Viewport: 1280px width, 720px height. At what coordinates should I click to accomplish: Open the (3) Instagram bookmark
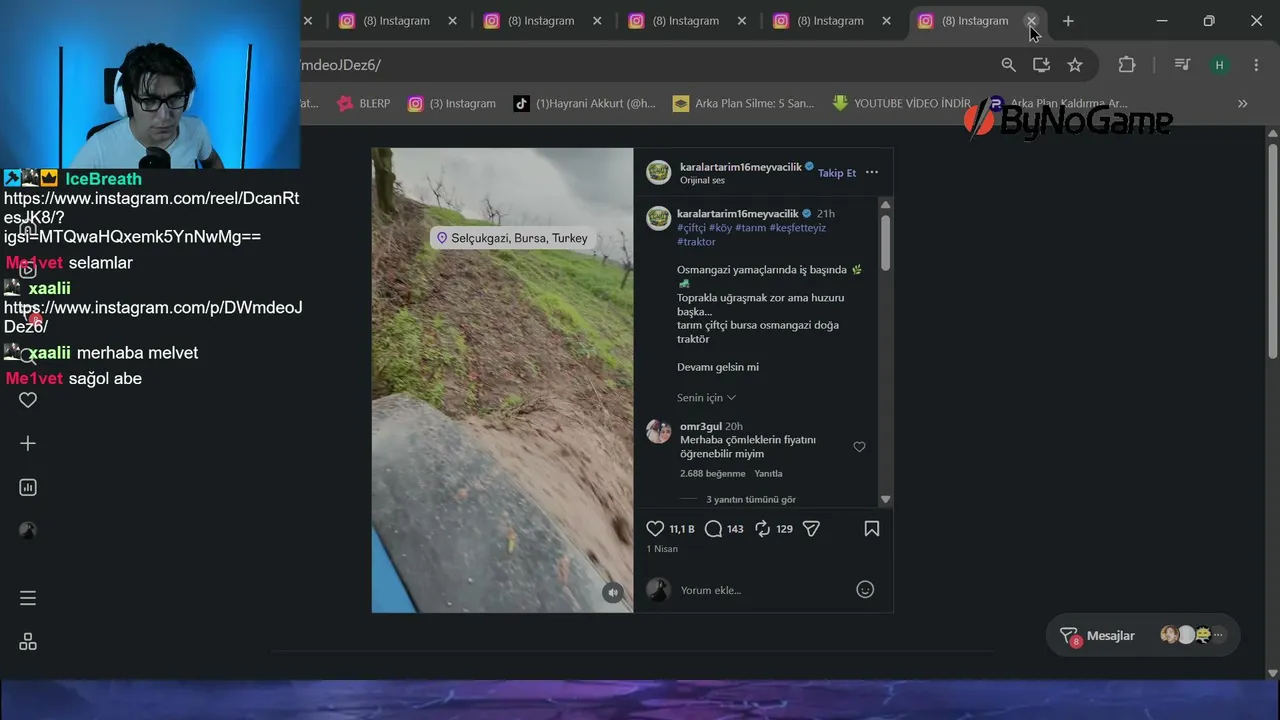click(x=452, y=103)
